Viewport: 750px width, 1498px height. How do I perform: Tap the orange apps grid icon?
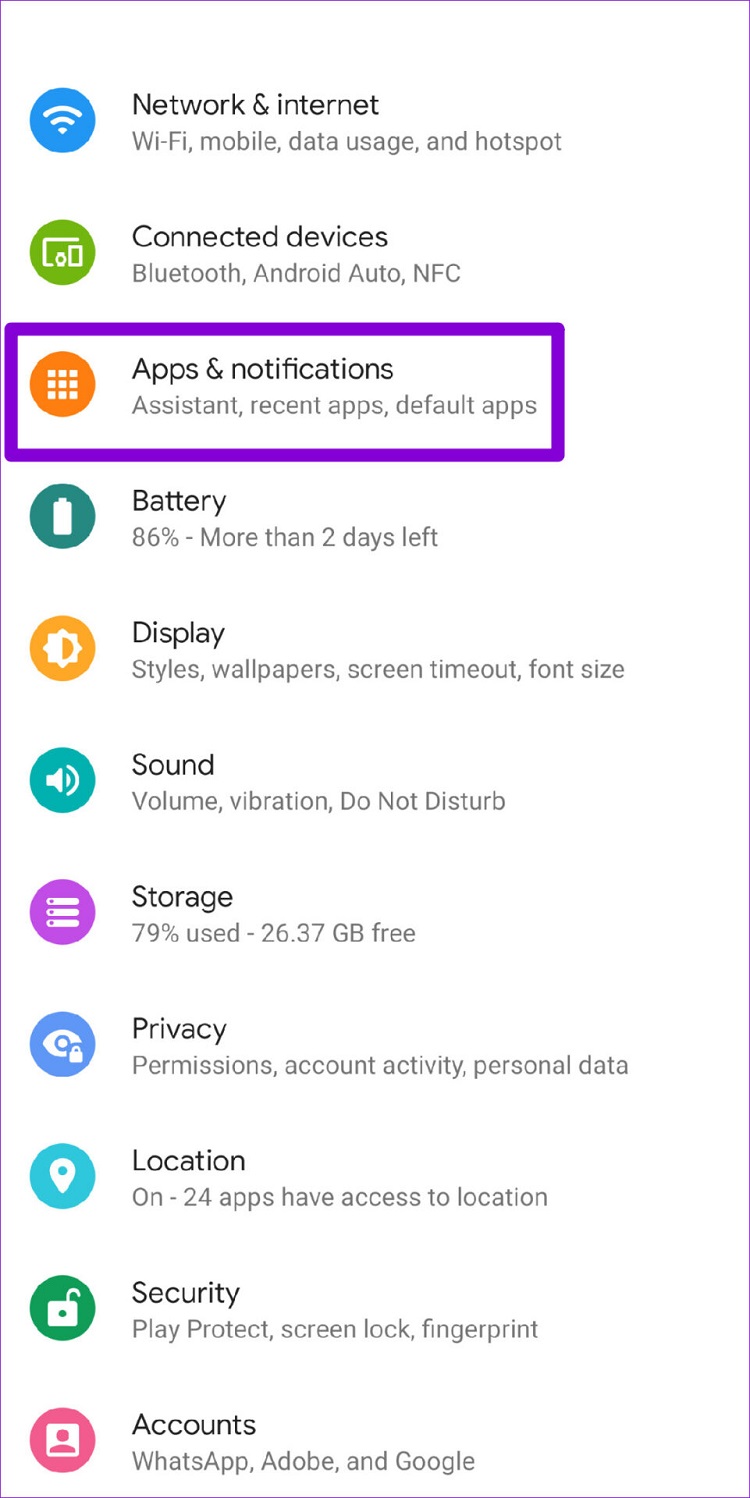click(x=63, y=385)
